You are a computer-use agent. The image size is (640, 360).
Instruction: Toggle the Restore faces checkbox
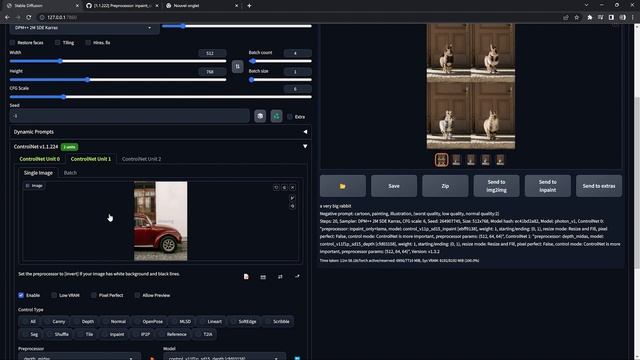click(x=12, y=42)
